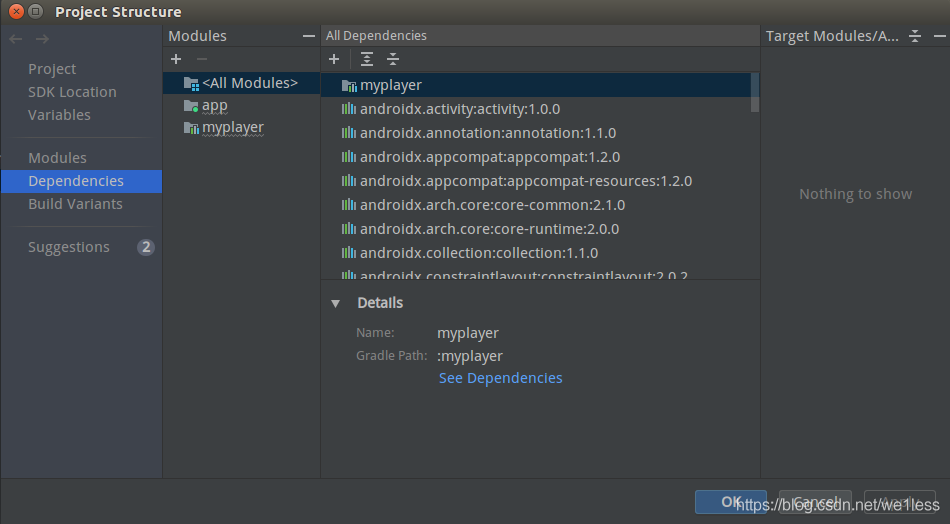
Task: Click the appcompat:1.2.0 library icon
Action: click(x=348, y=157)
